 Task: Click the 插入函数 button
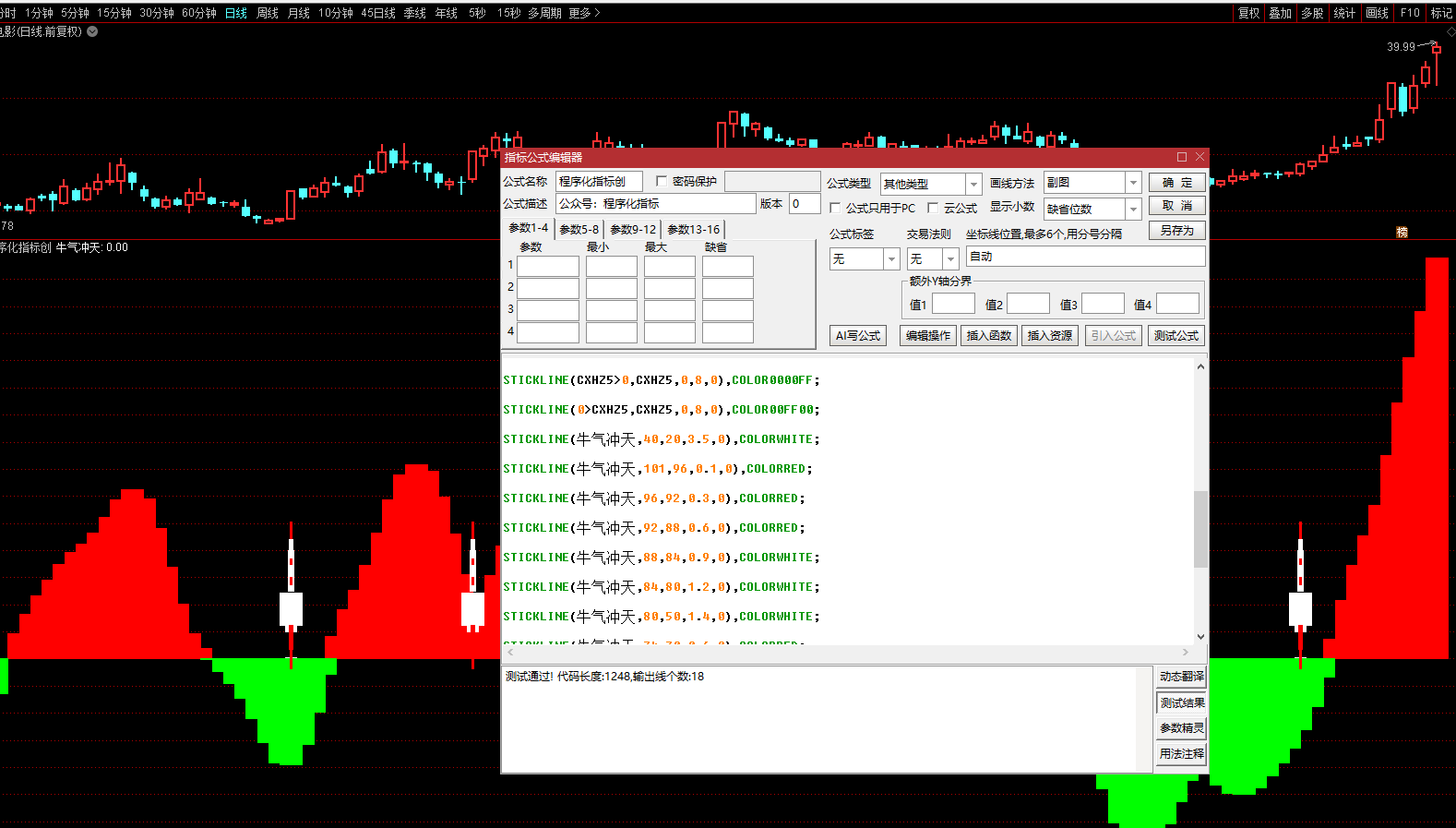pos(988,336)
